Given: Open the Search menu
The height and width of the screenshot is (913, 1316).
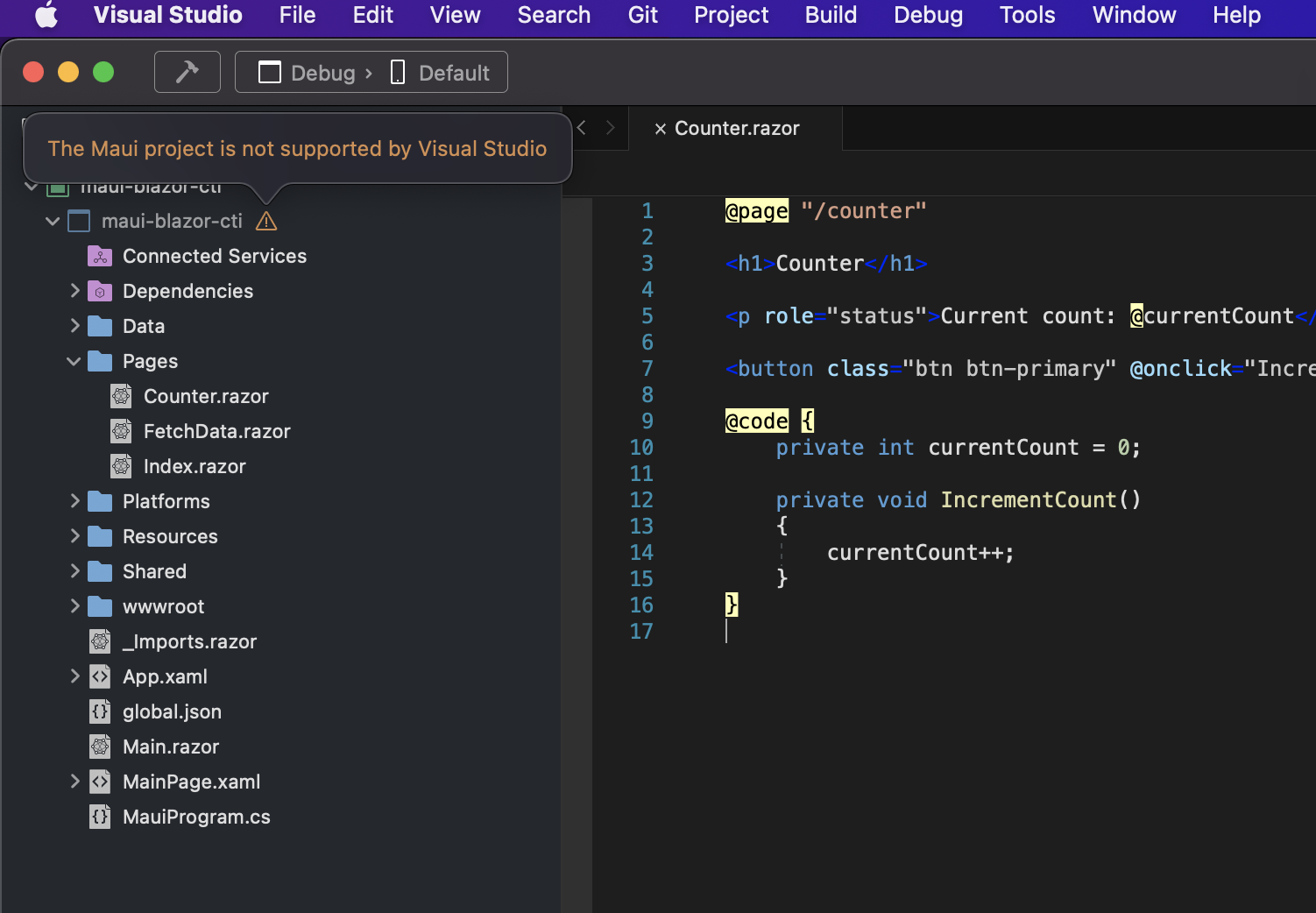Looking at the screenshot, I should coord(554,15).
